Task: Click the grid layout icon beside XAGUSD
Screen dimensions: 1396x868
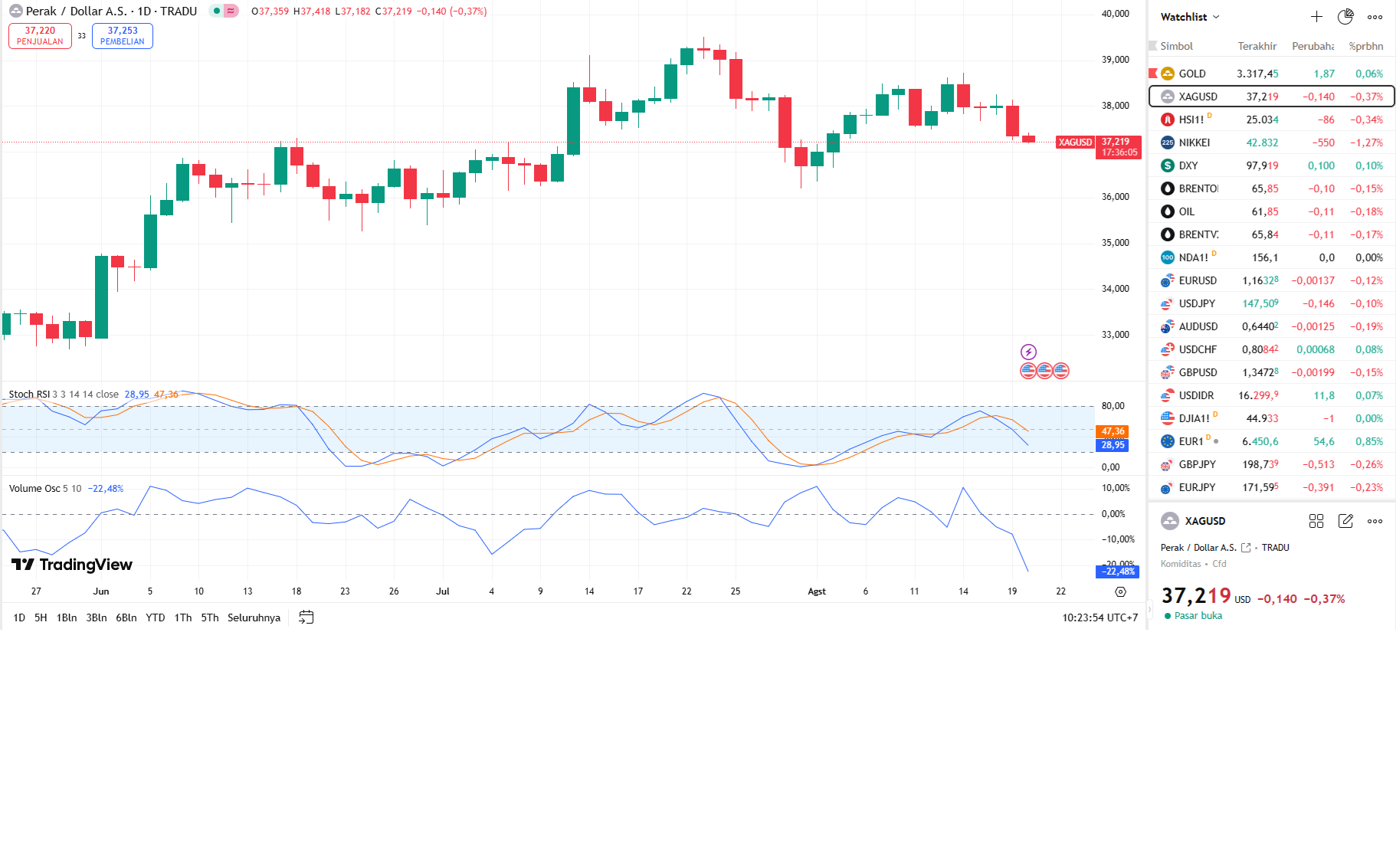Action: (1316, 521)
